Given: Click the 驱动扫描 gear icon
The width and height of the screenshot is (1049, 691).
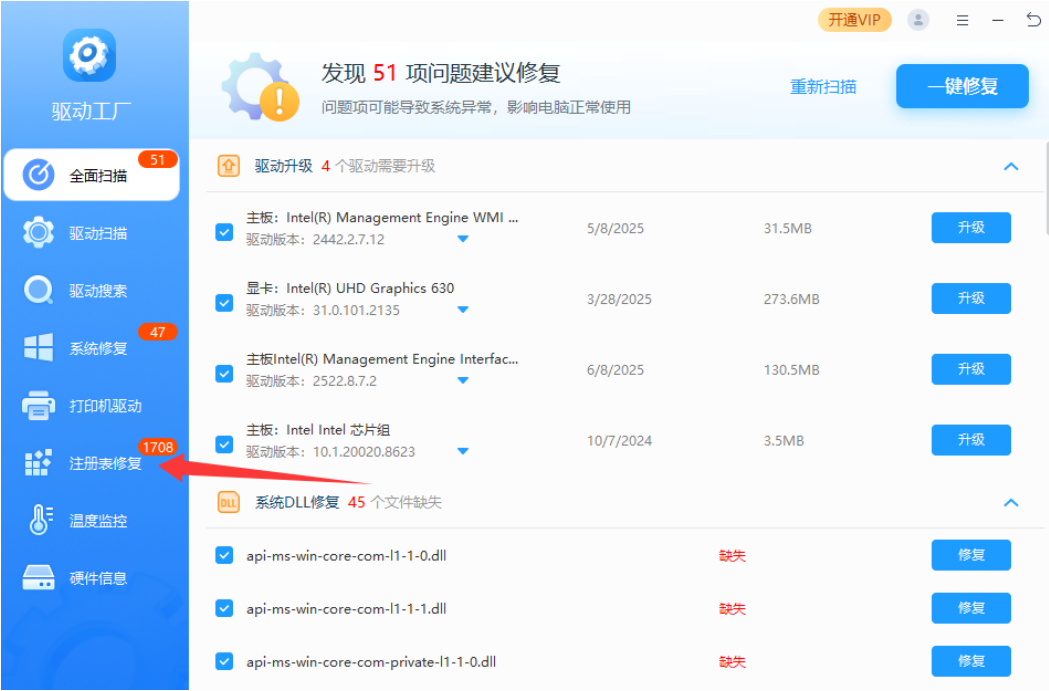Looking at the screenshot, I should coord(39,233).
